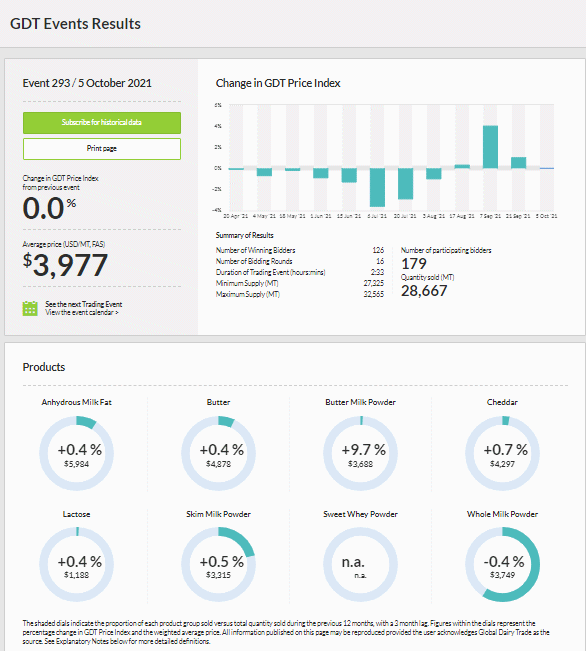
Task: Click the 'Number of Winning Bidders' row
Action: tap(300, 250)
